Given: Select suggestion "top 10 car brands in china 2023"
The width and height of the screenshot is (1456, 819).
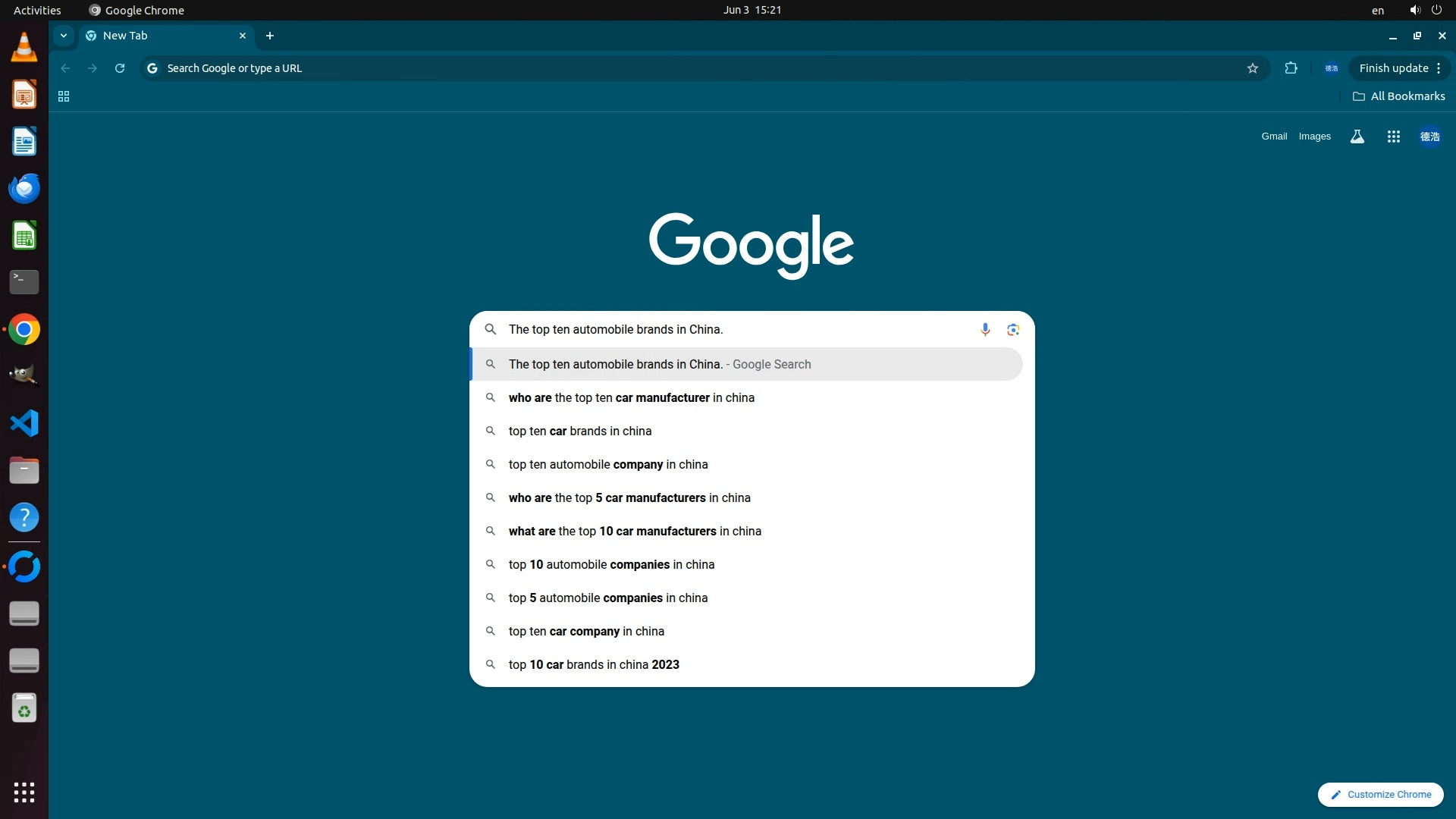Looking at the screenshot, I should 593,664.
